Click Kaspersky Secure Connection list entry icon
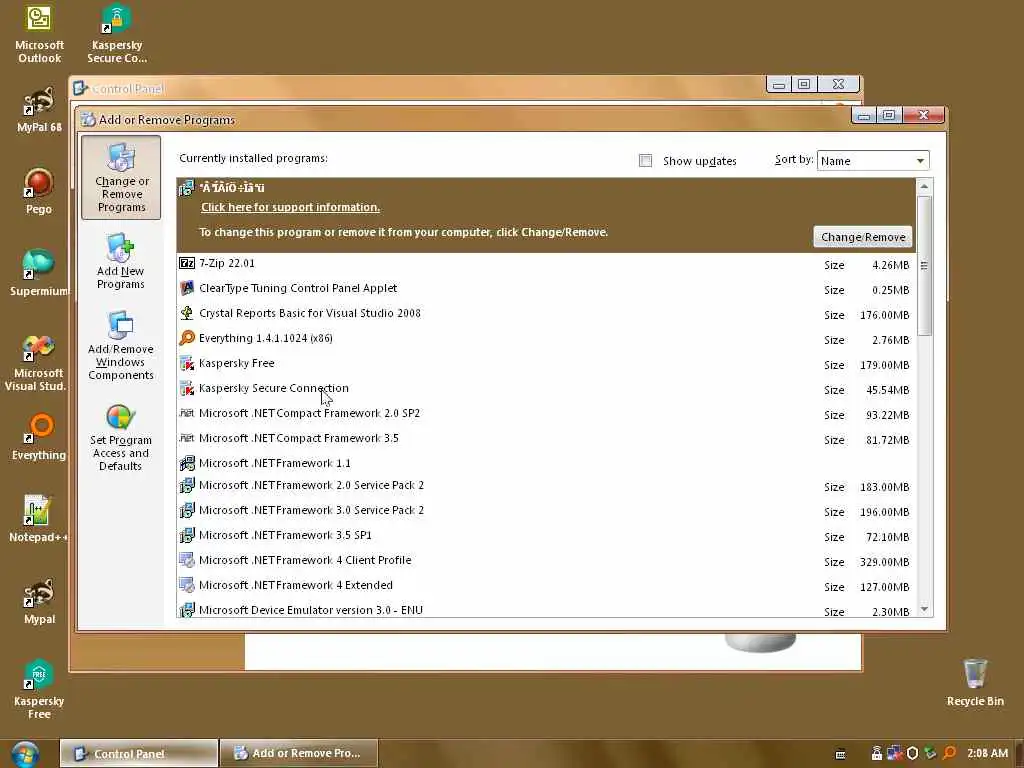The image size is (1024, 768). pos(187,388)
